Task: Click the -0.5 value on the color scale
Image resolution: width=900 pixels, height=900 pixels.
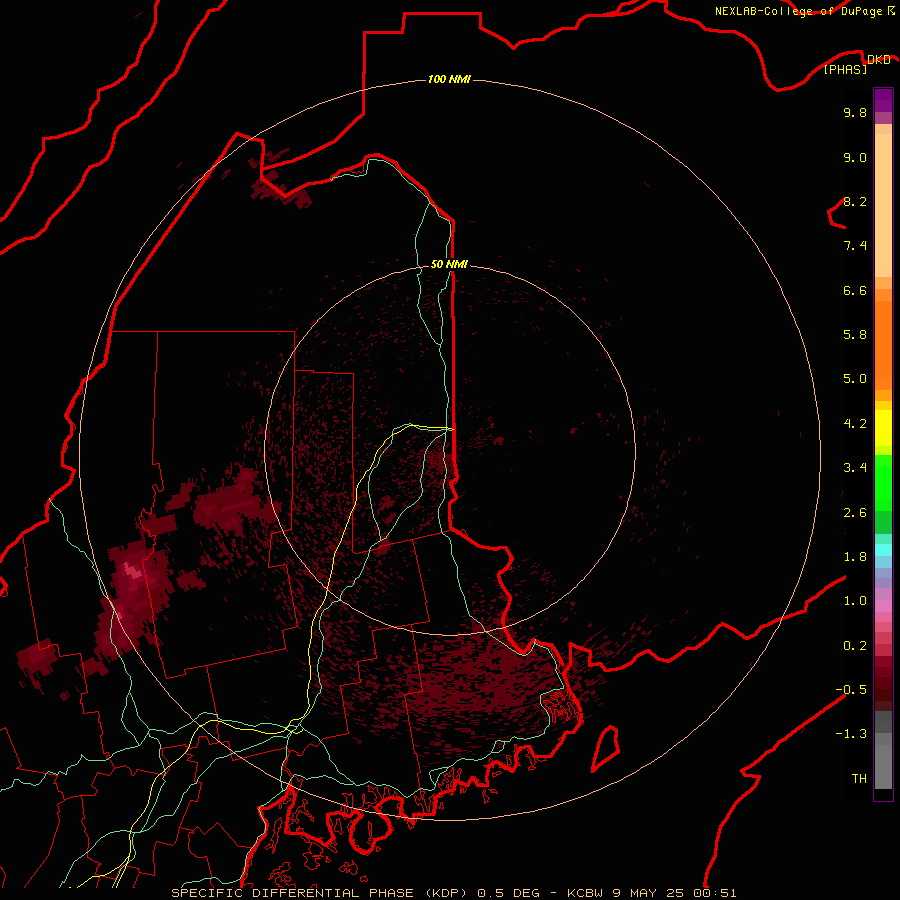Action: point(851,690)
